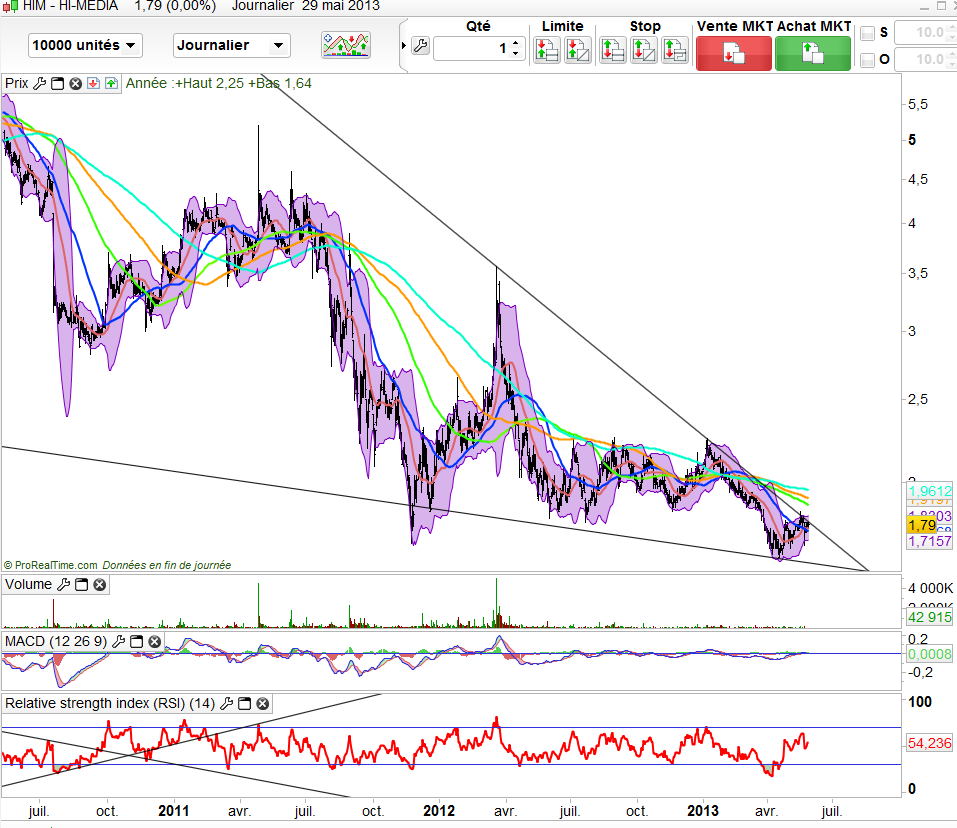Click second Limite order icon

[x=577, y=48]
